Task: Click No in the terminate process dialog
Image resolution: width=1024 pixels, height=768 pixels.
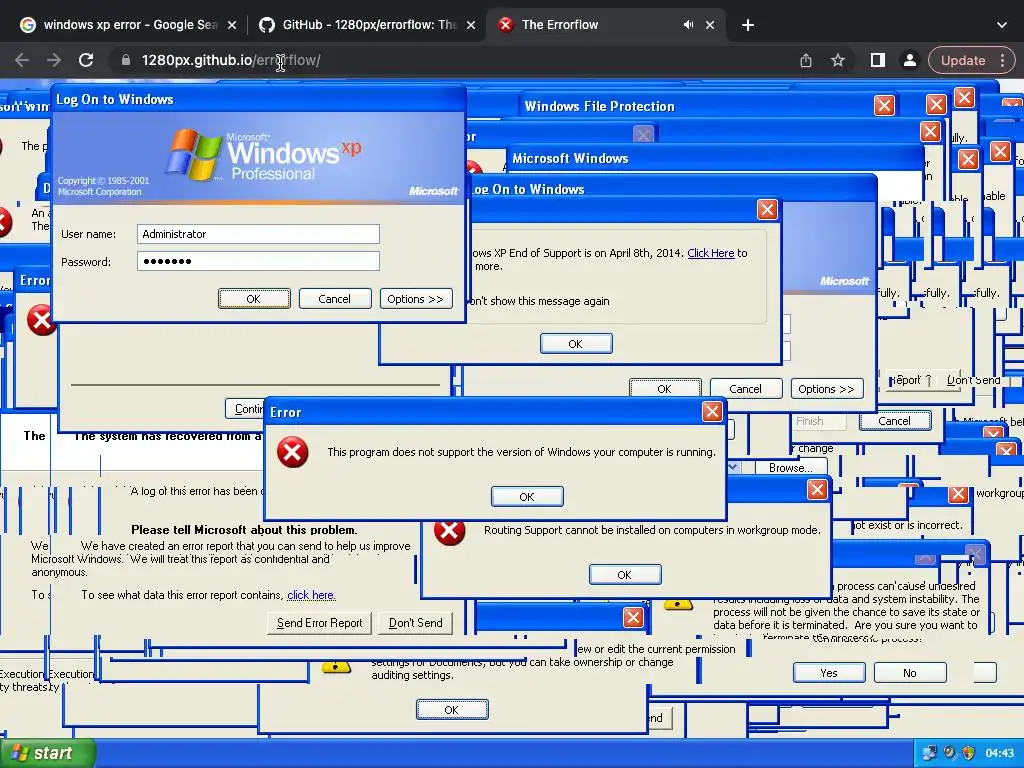Action: tap(910, 673)
